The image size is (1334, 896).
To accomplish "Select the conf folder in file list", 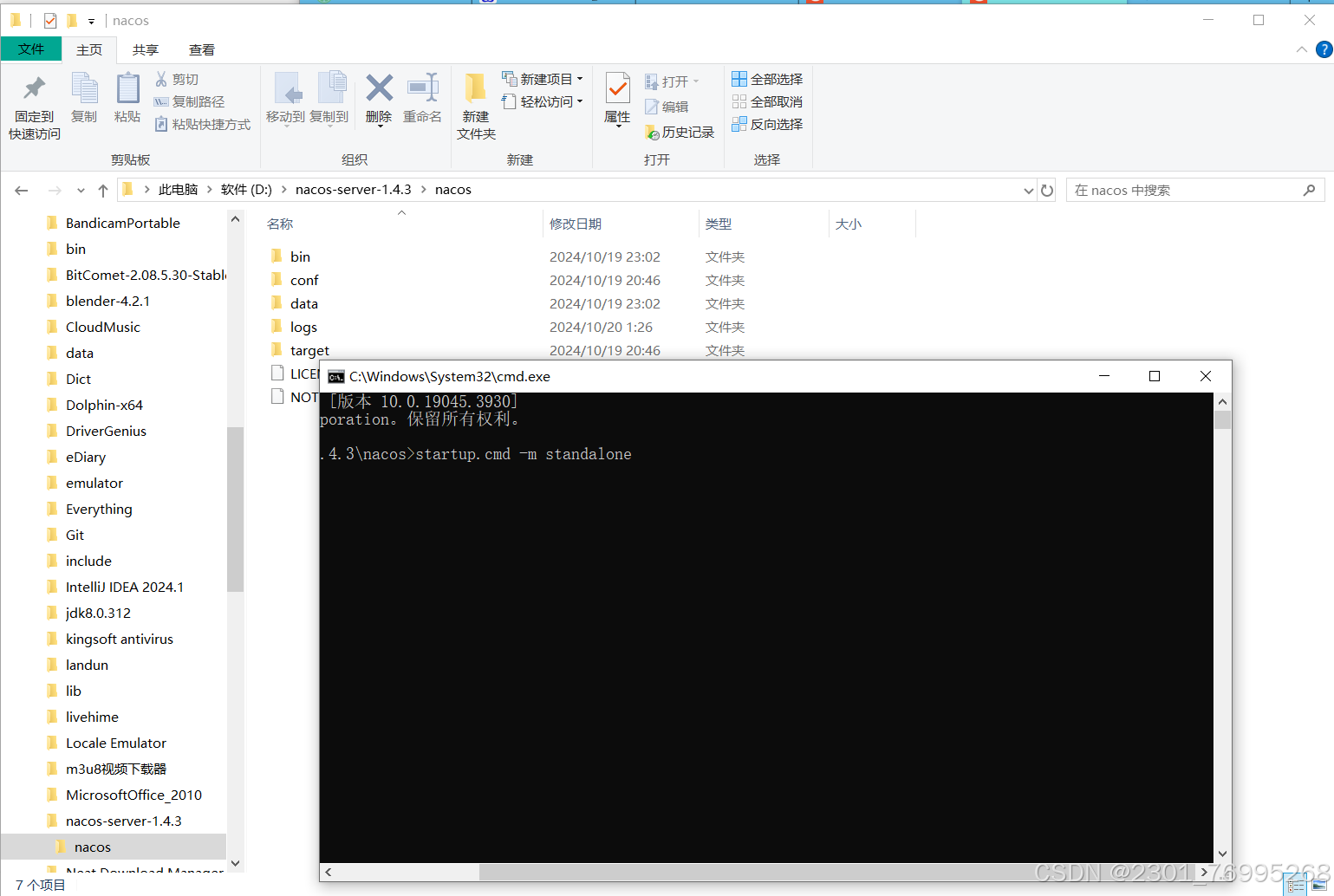I will click(304, 280).
